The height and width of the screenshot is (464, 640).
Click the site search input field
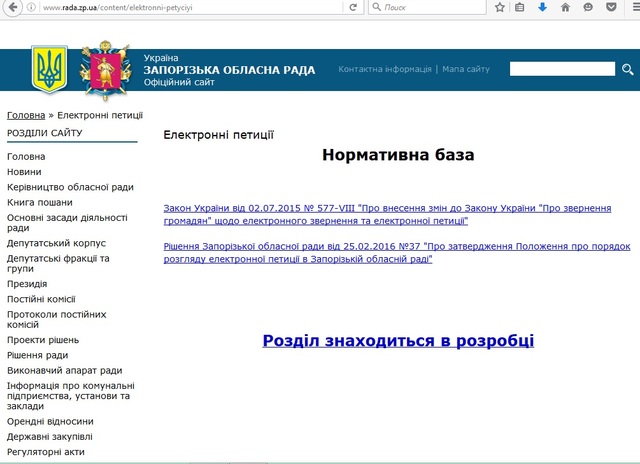pos(562,69)
